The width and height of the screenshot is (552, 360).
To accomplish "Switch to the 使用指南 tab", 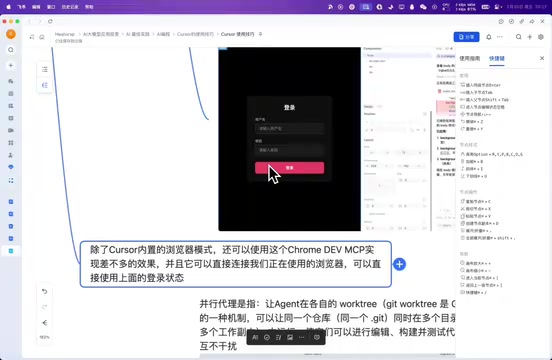I will (470, 58).
